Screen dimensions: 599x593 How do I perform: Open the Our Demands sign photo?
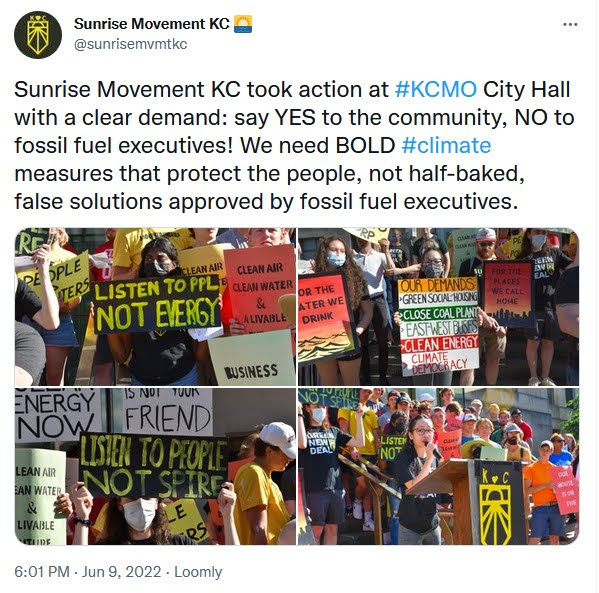pos(439,306)
